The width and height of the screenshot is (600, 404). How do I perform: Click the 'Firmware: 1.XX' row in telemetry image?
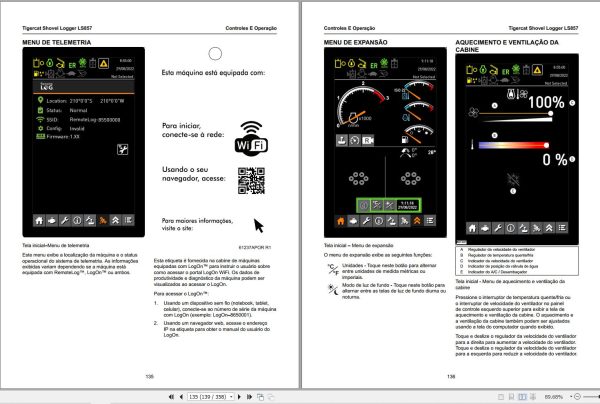click(x=58, y=136)
